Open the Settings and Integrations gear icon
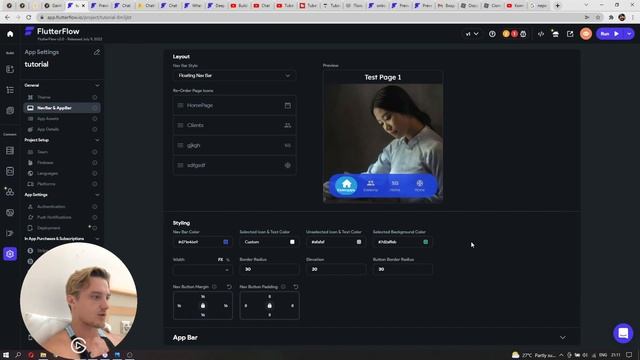The height and width of the screenshot is (360, 640). 10,253
